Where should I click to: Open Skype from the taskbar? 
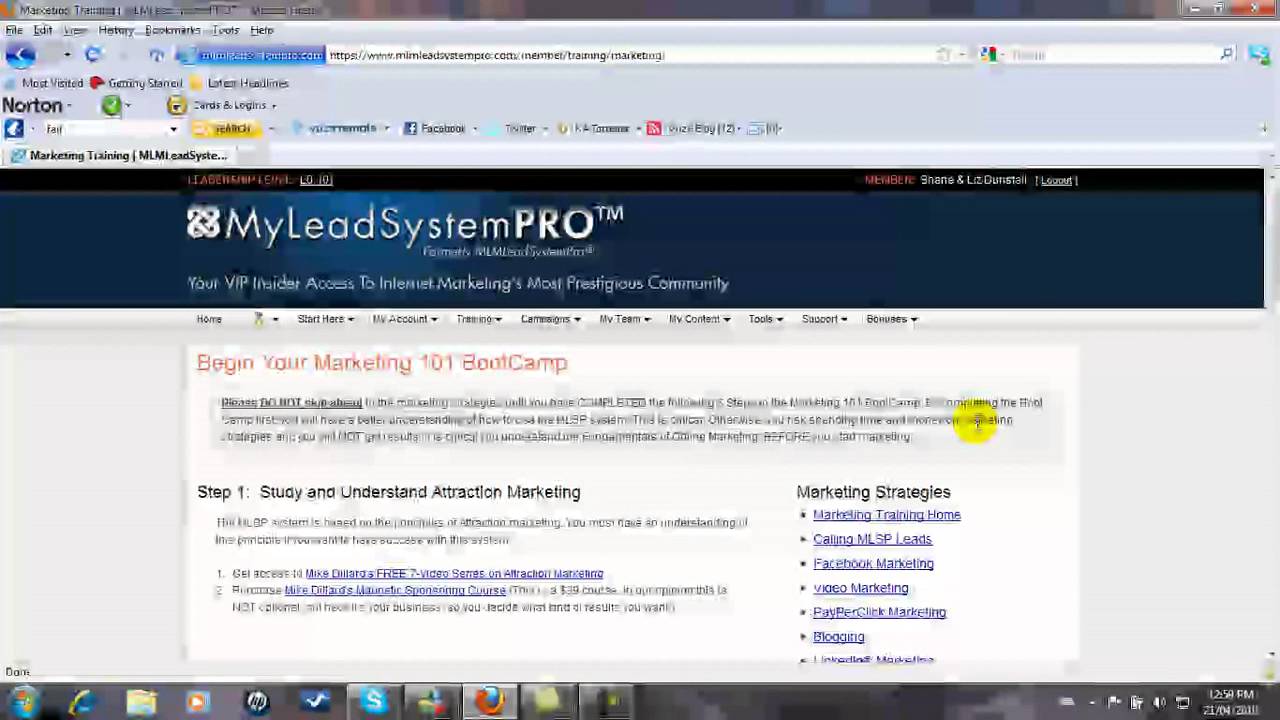click(x=374, y=702)
